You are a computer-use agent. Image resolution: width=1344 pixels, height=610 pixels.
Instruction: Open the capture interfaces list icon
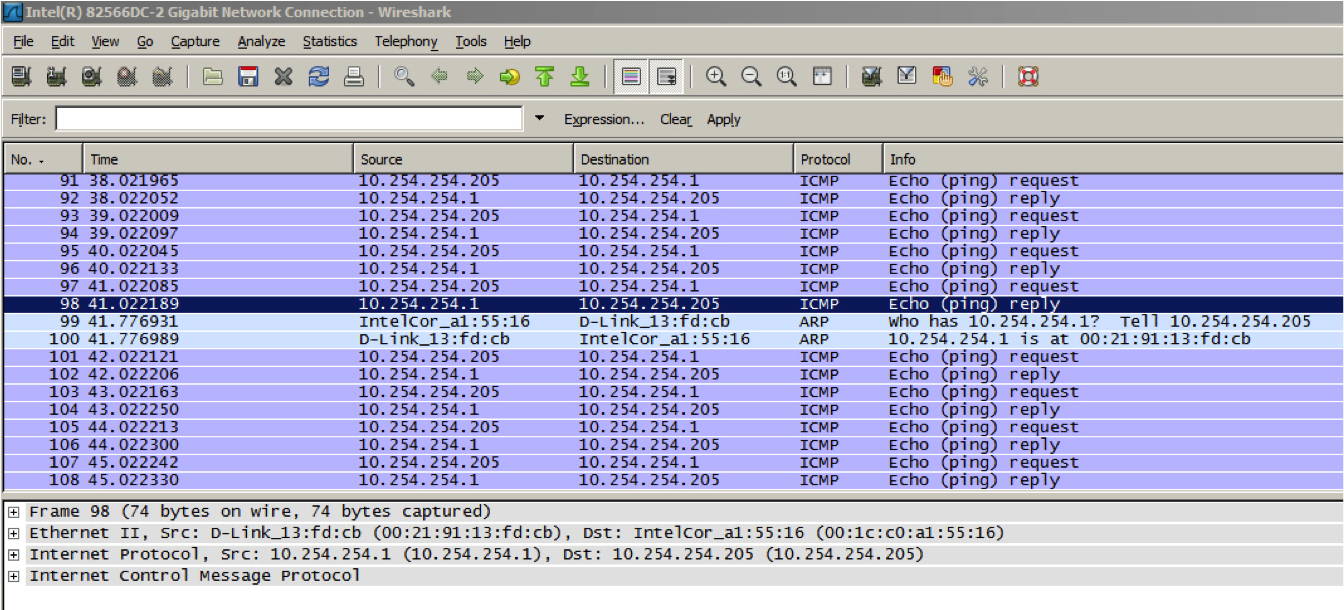tap(21, 77)
